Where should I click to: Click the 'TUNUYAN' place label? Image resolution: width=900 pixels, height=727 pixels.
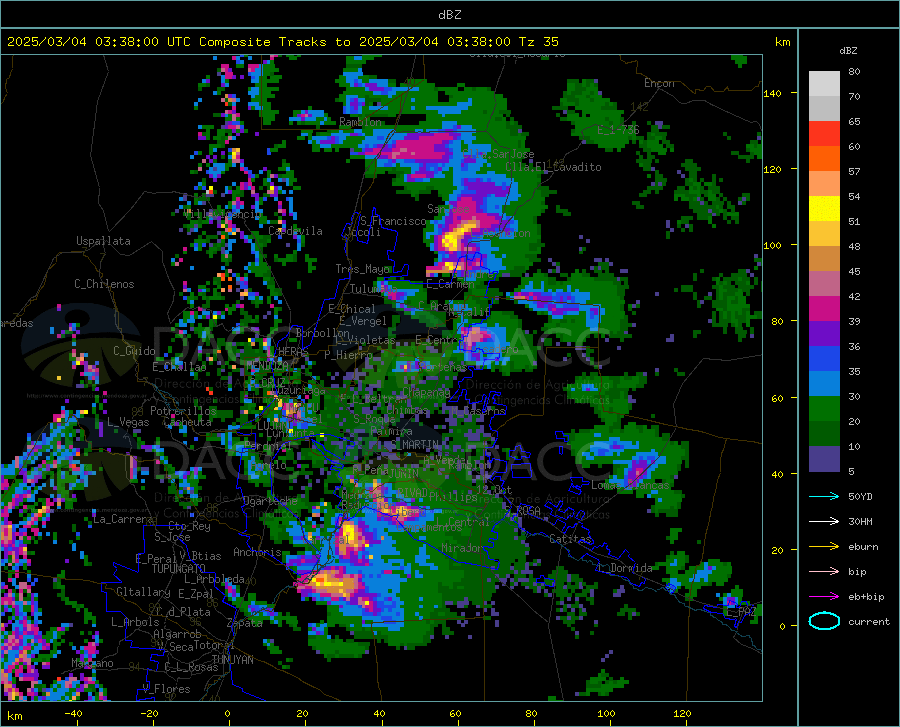[232, 659]
